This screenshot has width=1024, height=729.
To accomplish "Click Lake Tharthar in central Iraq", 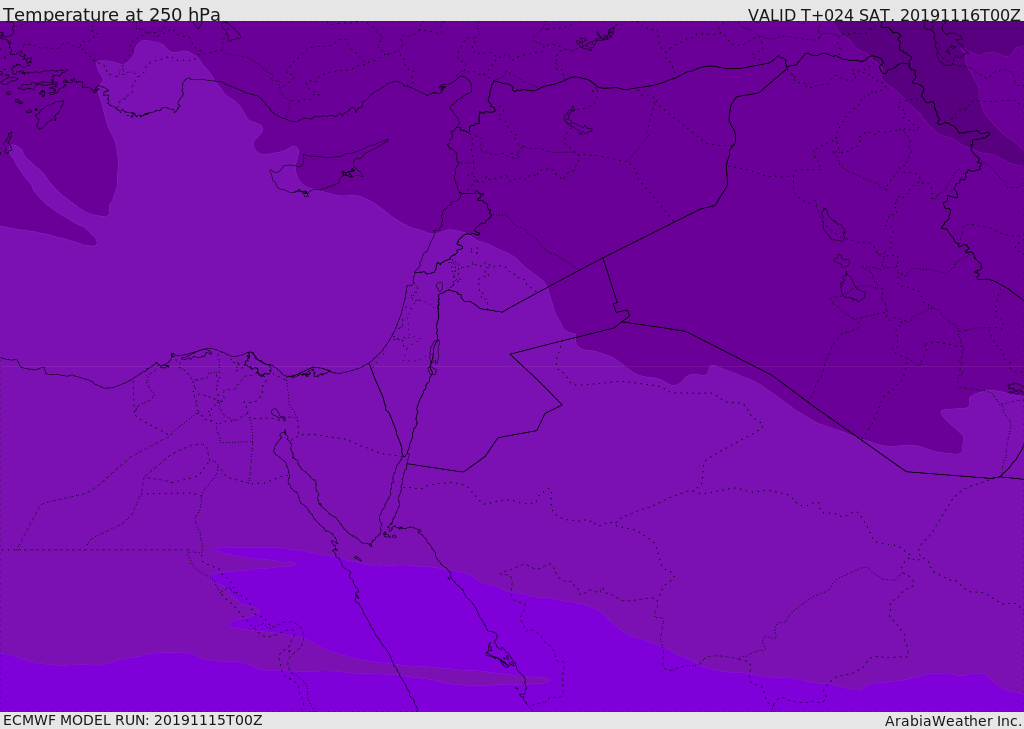I will click(832, 226).
